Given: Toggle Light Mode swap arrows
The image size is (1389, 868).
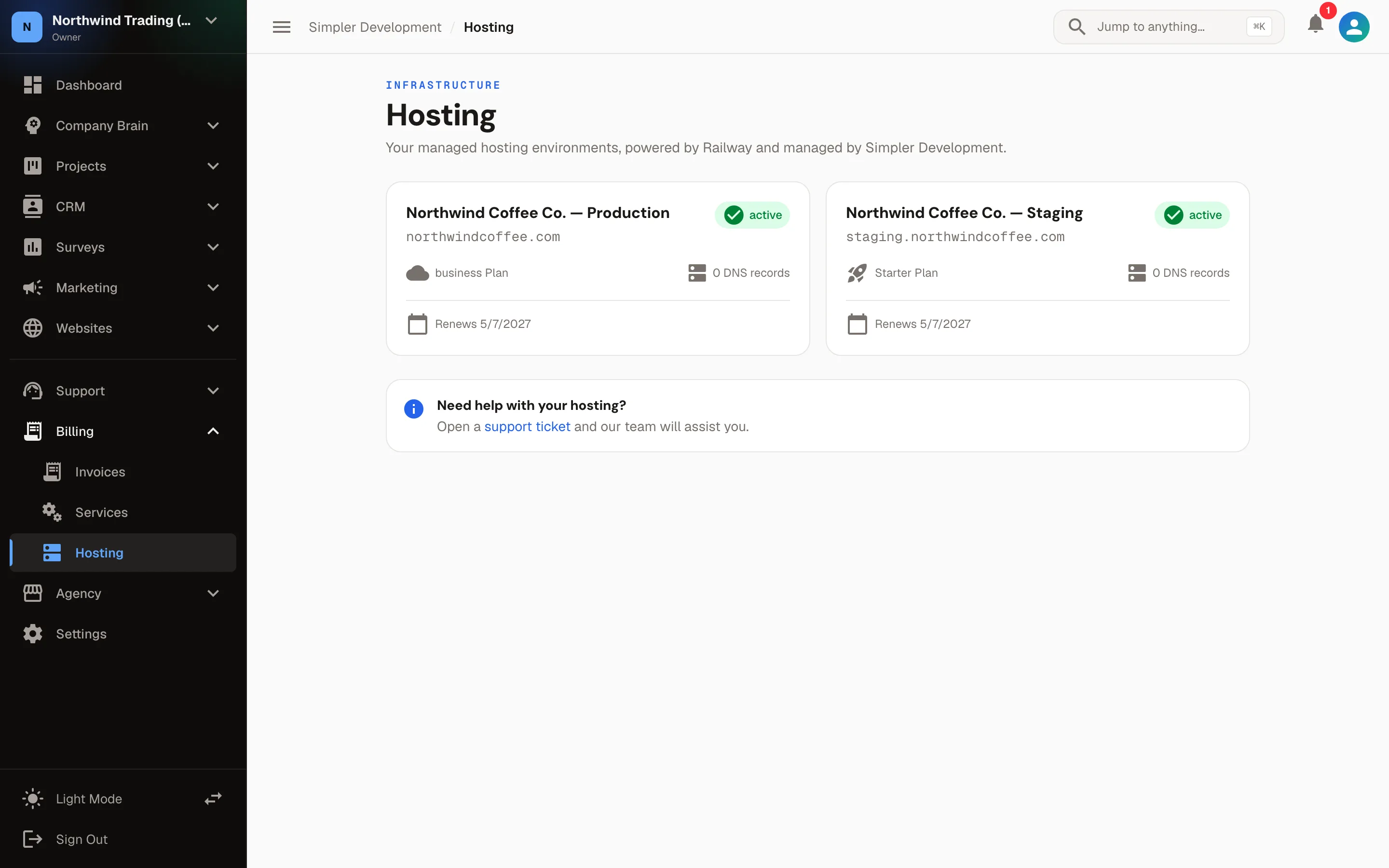Looking at the screenshot, I should 213,799.
